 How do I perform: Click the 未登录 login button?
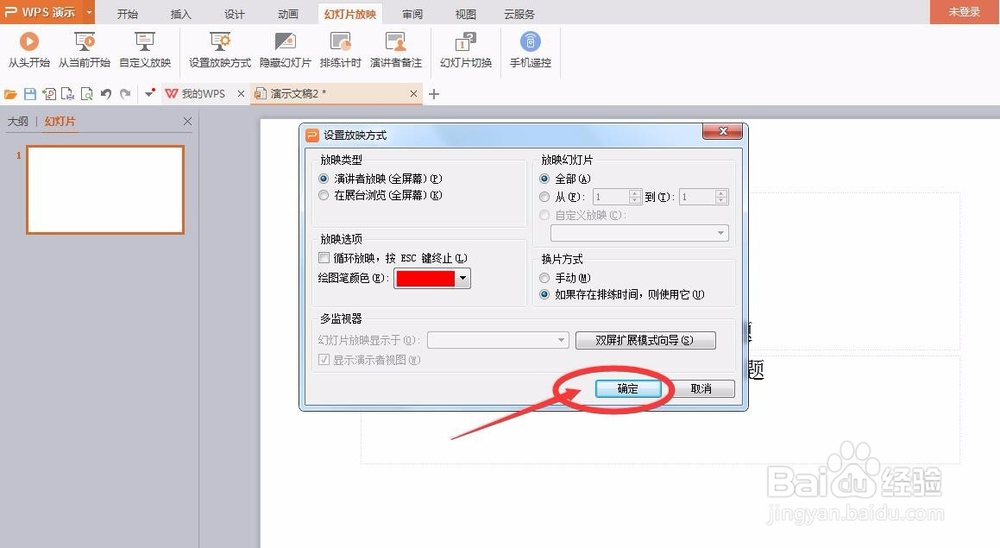coord(964,12)
